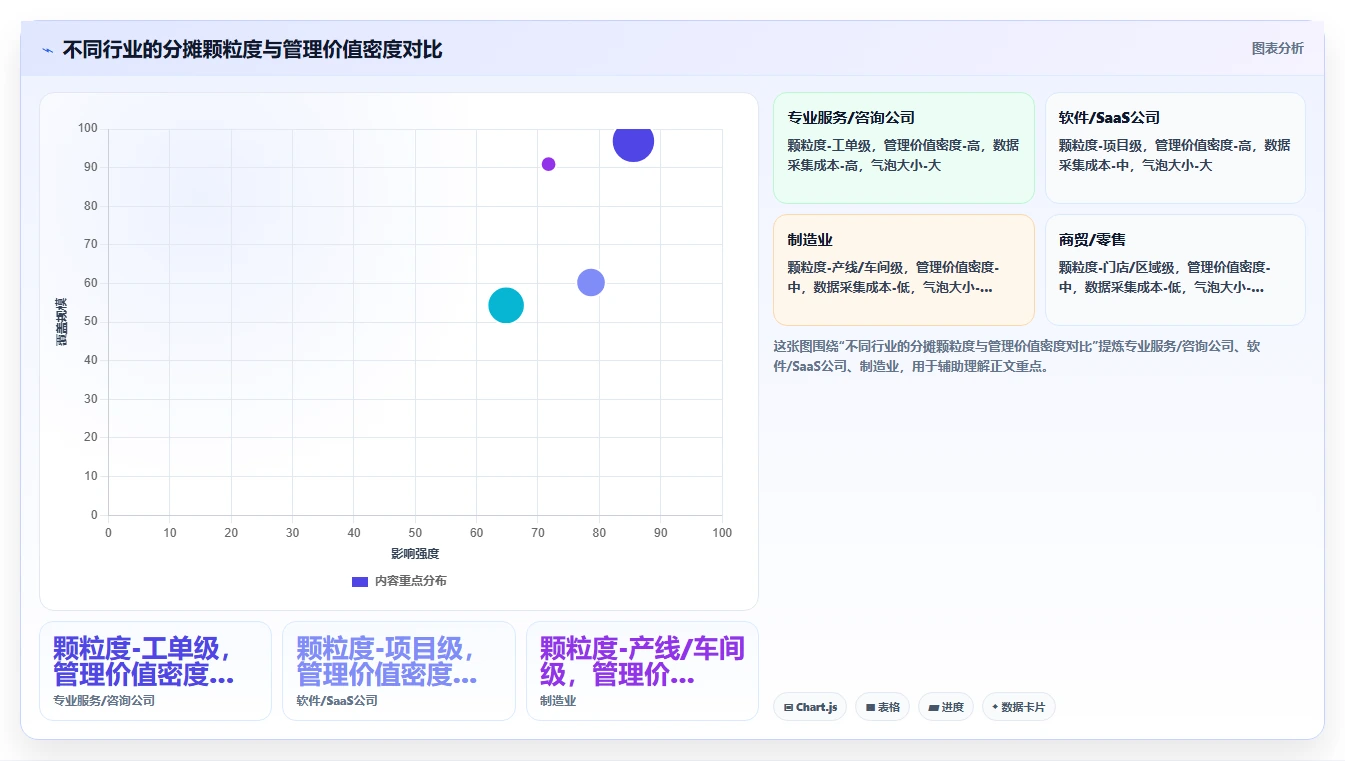Click the legend color box for 内容重点分布

(x=360, y=581)
